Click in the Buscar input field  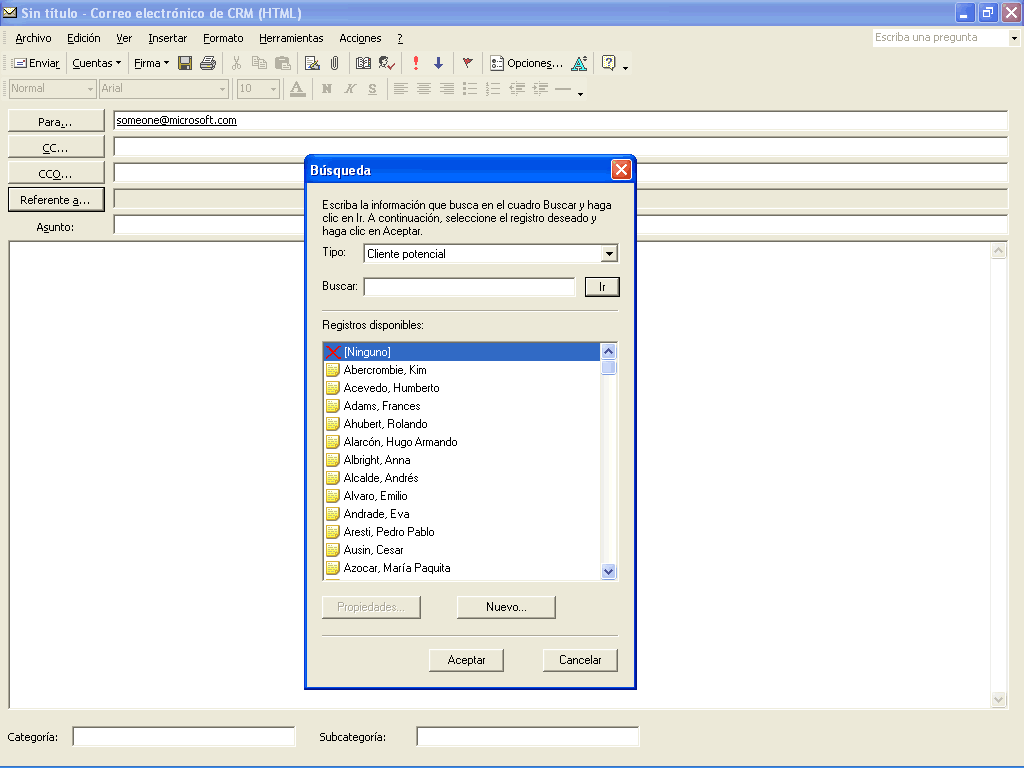click(x=469, y=287)
